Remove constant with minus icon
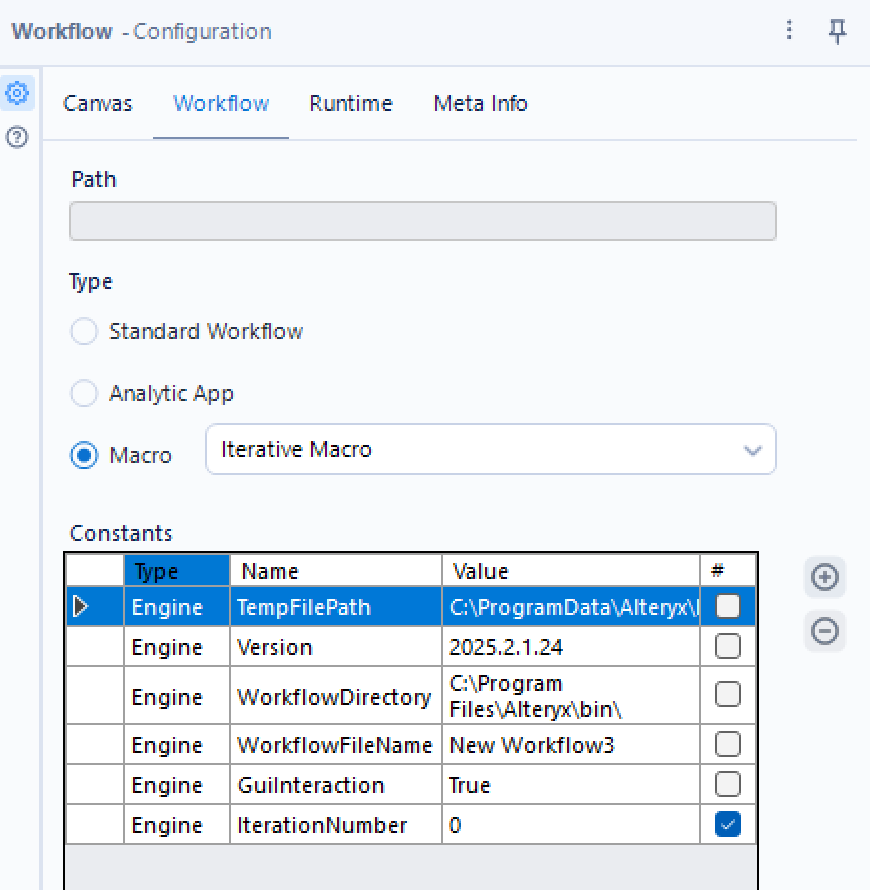 pyautogui.click(x=825, y=631)
